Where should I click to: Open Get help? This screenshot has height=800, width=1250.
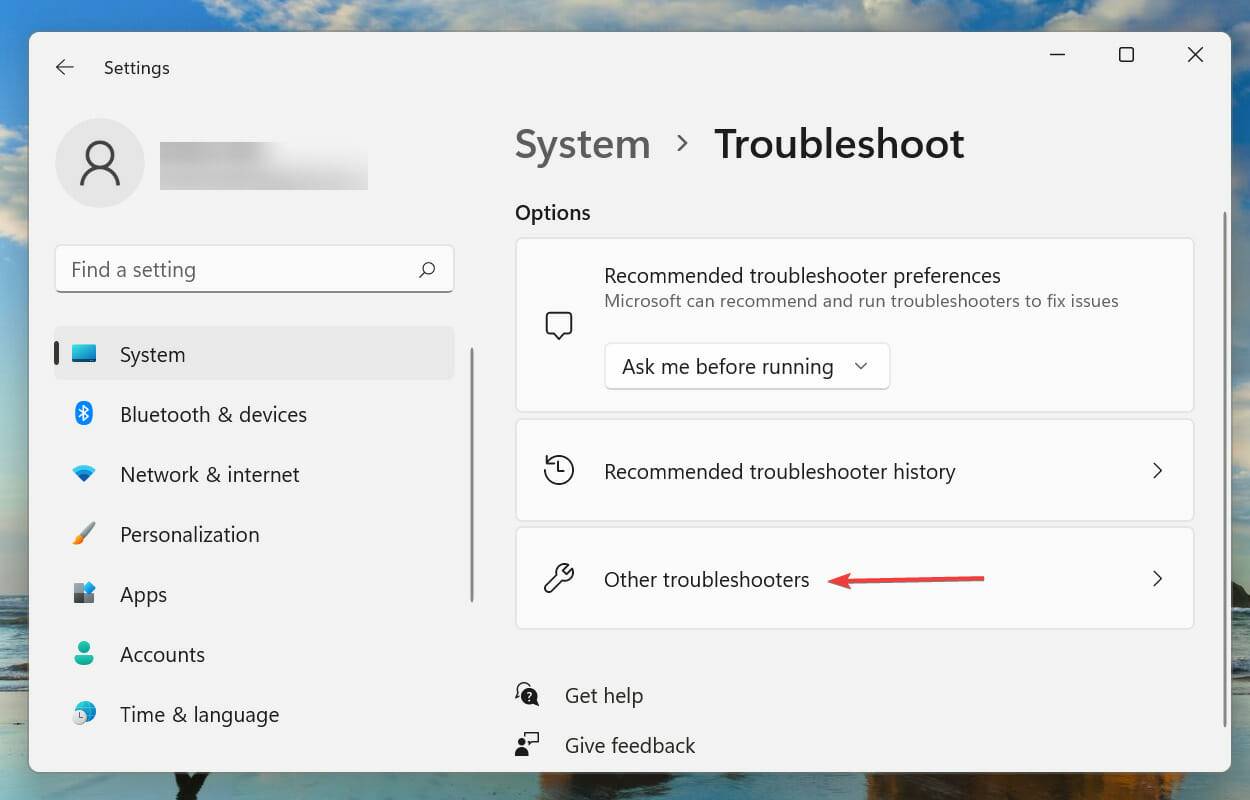(x=604, y=694)
